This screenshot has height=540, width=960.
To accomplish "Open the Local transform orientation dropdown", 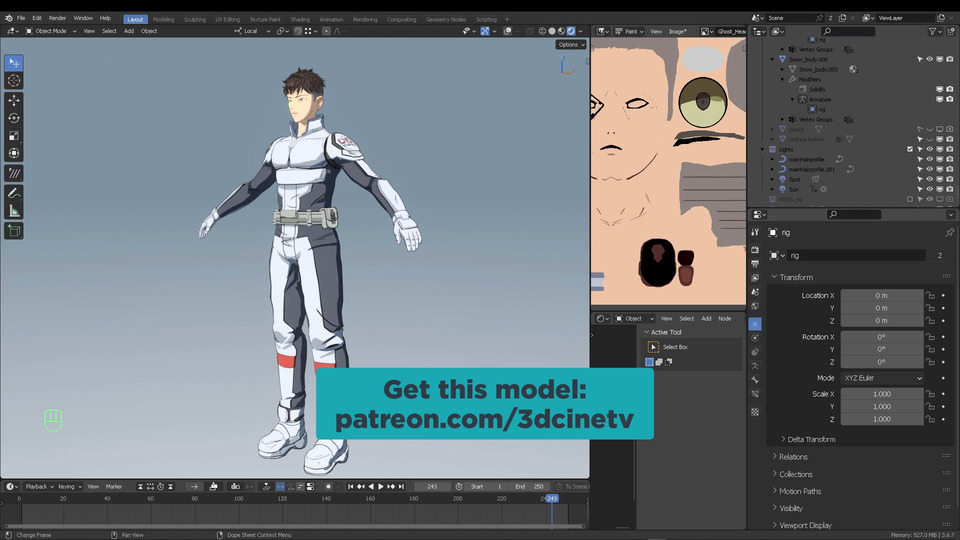I will (252, 31).
